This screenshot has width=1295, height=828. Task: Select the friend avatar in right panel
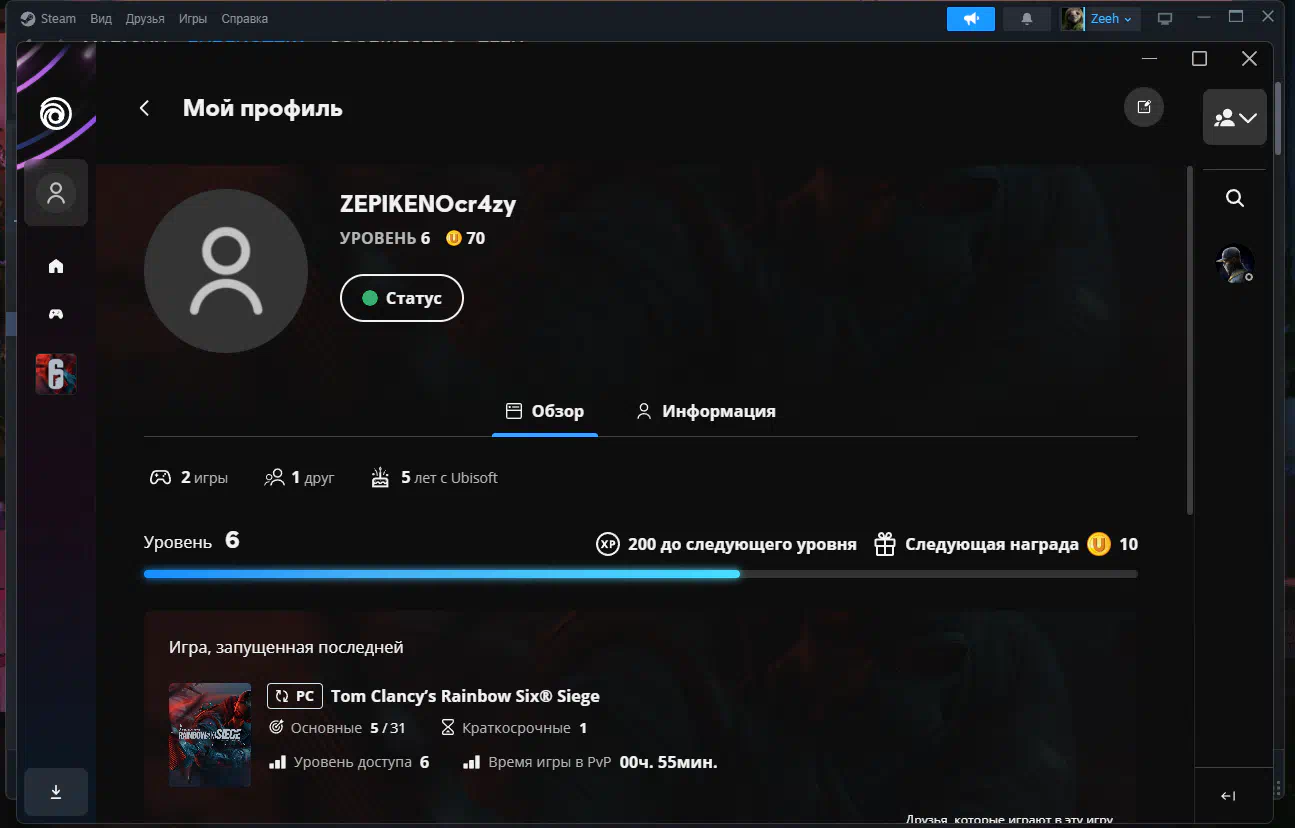[x=1235, y=265]
